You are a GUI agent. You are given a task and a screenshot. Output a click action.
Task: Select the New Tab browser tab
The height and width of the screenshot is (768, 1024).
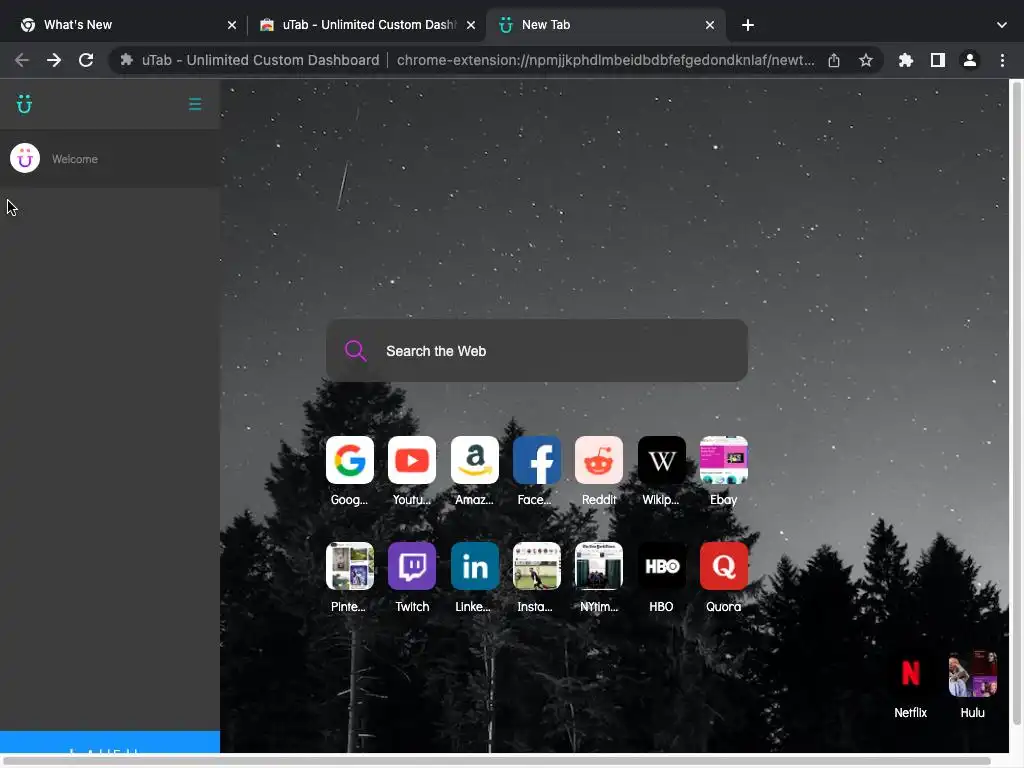coord(605,25)
